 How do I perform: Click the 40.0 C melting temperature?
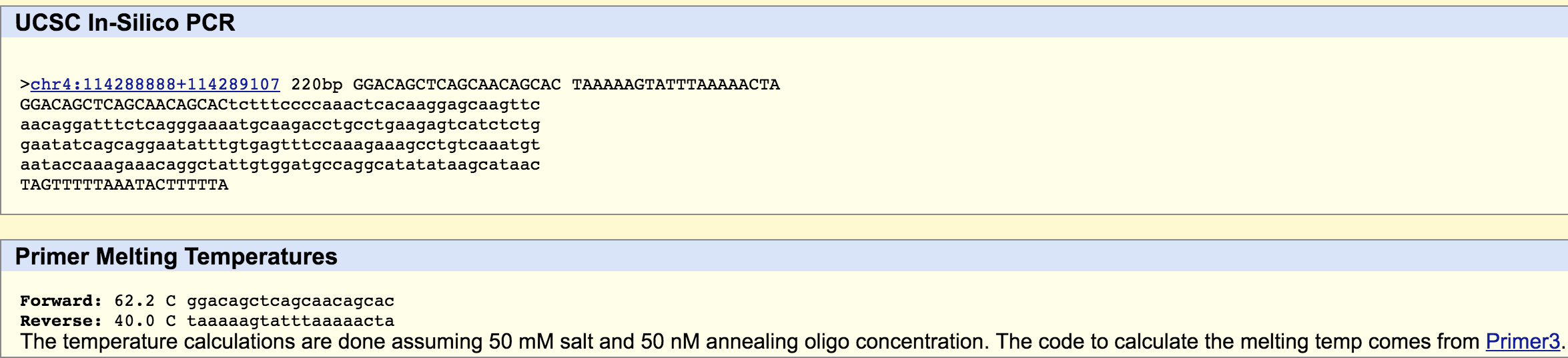[x=145, y=321]
